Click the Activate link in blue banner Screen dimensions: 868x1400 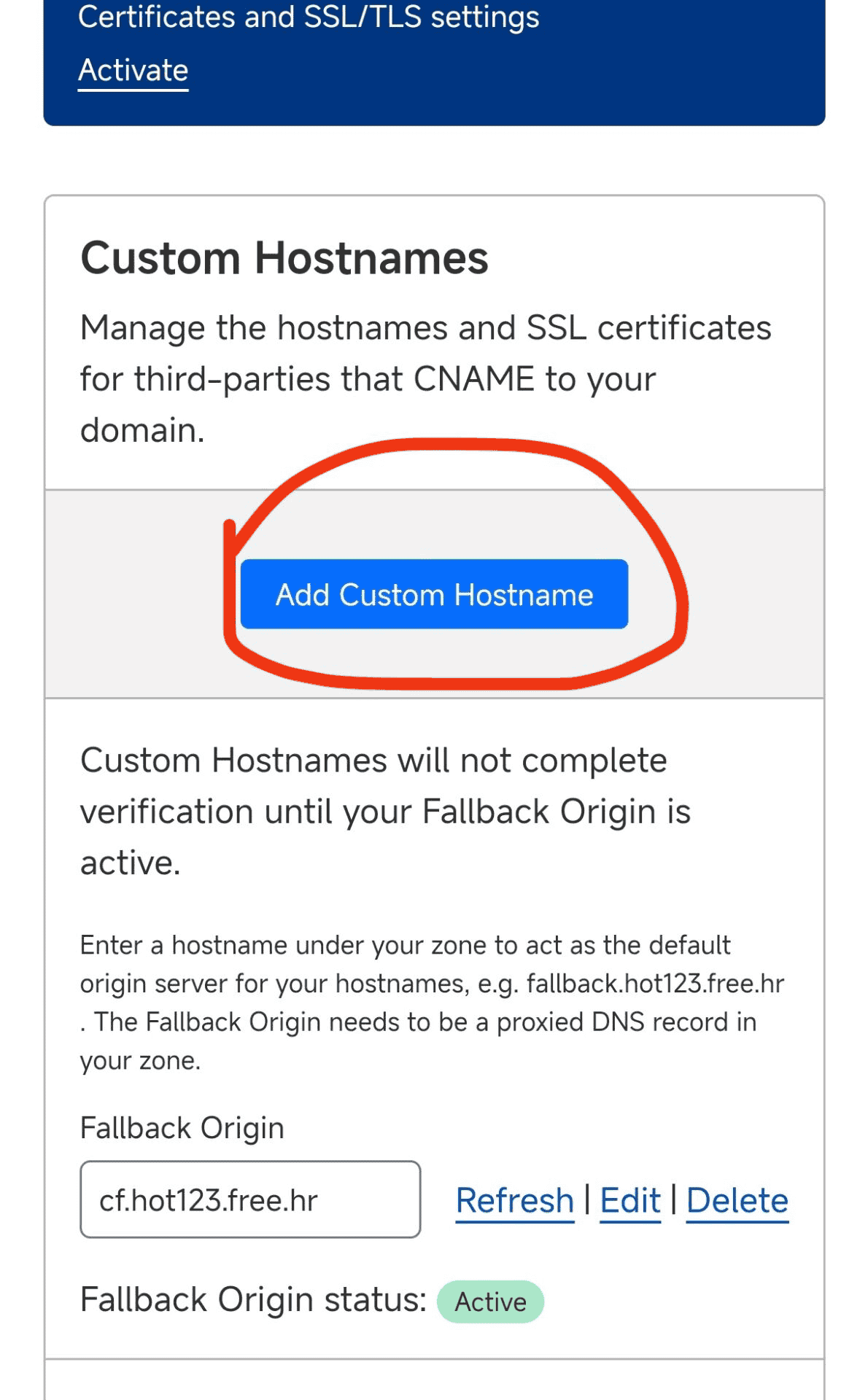click(133, 71)
